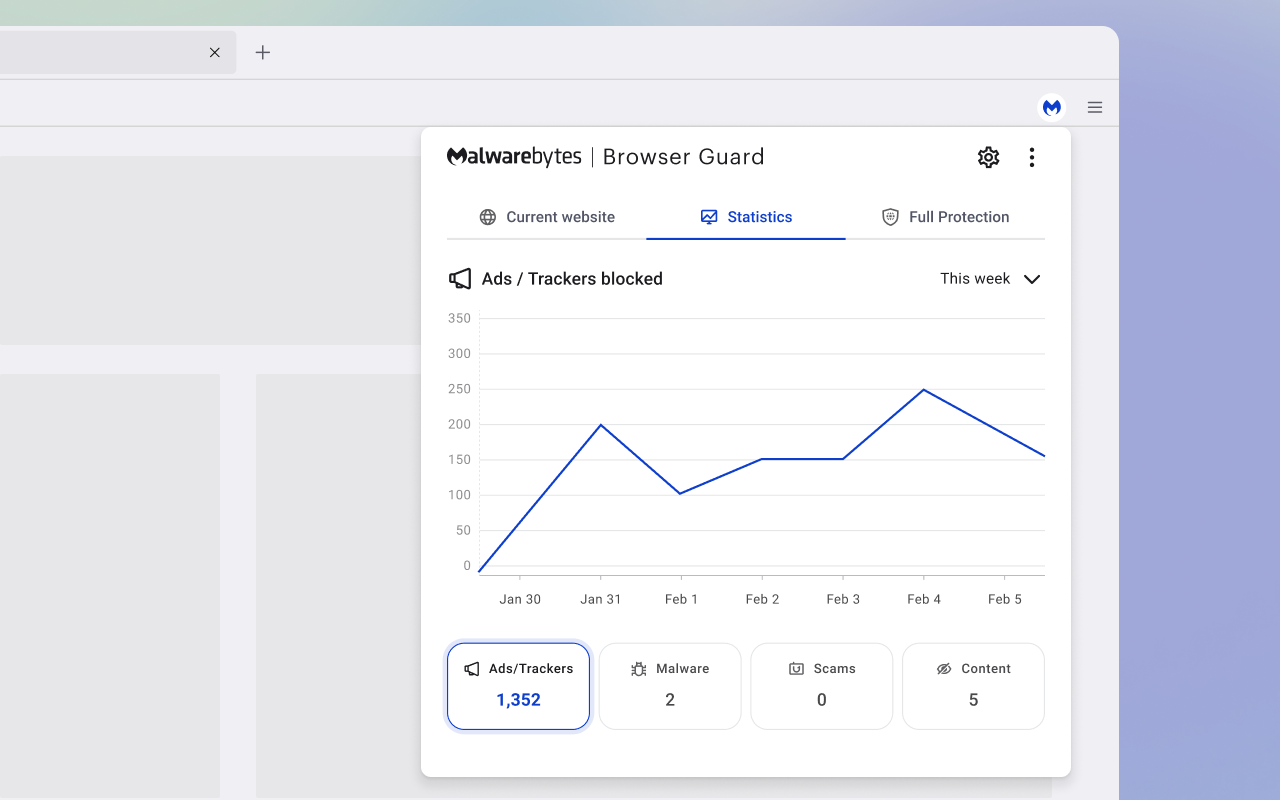Viewport: 1280px width, 800px height.
Task: Expand the This week chevron arrow
Action: [x=1032, y=279]
